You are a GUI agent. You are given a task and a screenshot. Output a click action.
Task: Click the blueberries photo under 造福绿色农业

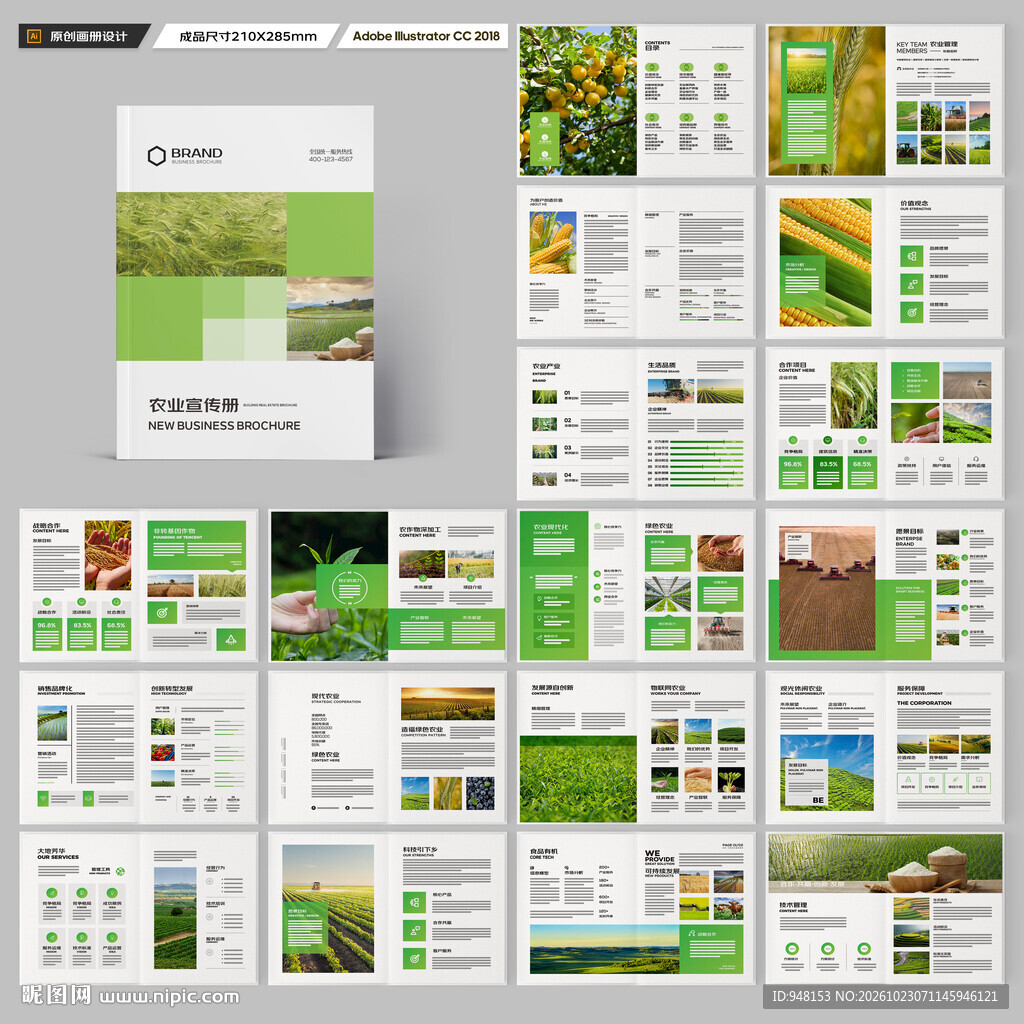click(480, 793)
